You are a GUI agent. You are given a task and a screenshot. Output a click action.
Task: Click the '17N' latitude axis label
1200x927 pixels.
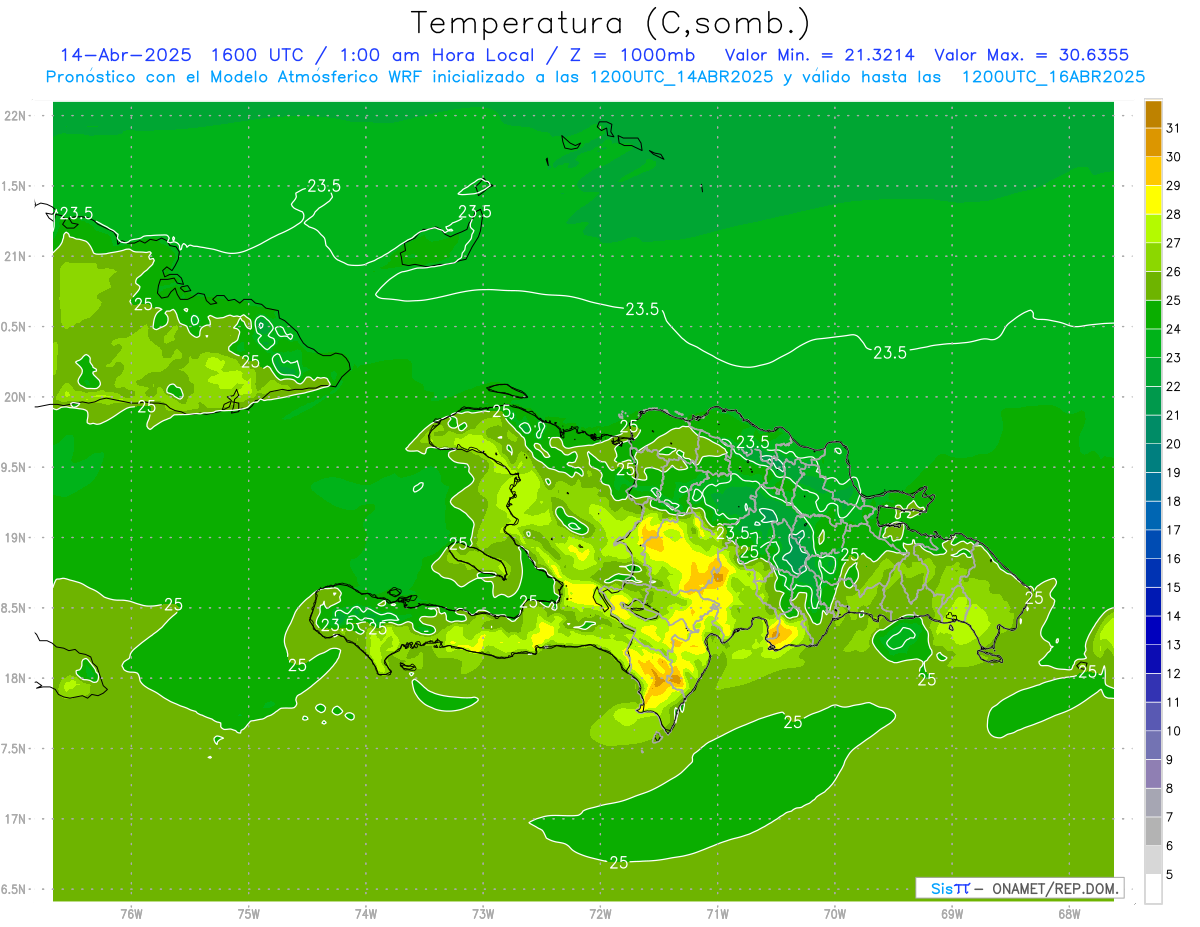(x=15, y=819)
